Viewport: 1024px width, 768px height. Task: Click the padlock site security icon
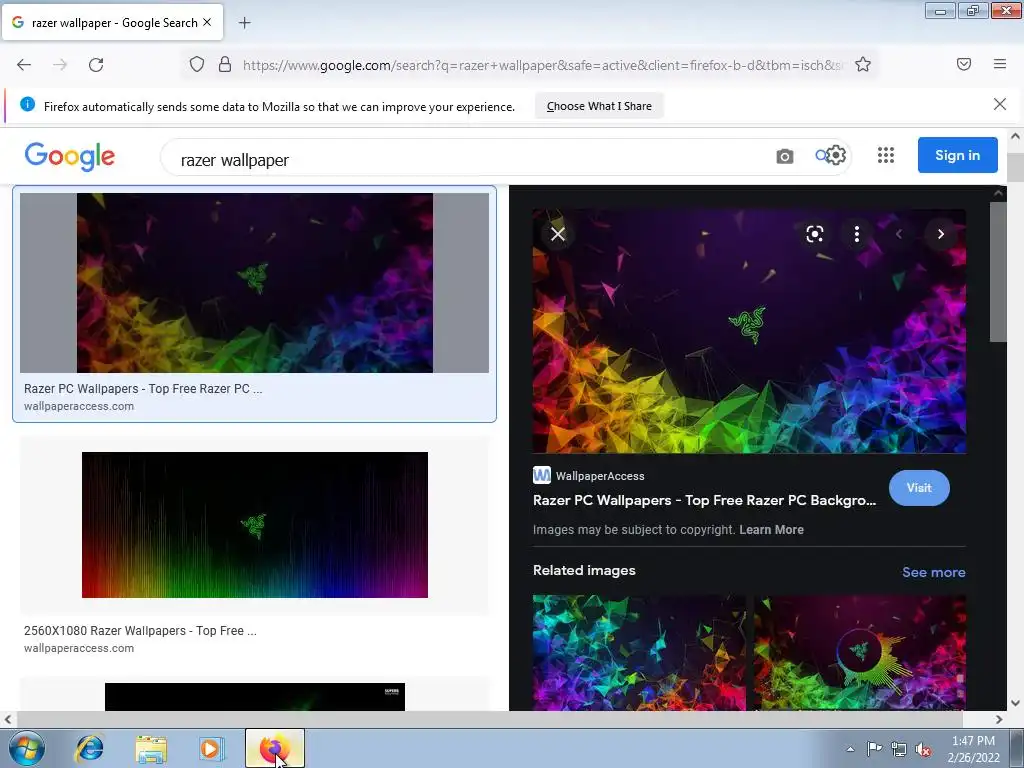[225, 65]
